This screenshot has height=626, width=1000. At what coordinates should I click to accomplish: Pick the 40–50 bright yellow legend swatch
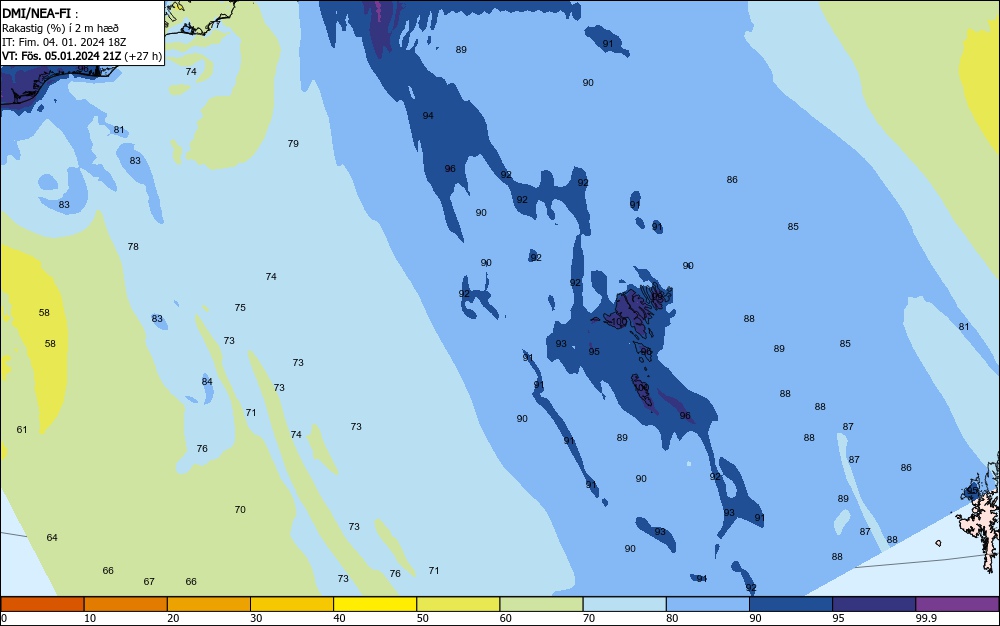click(375, 604)
